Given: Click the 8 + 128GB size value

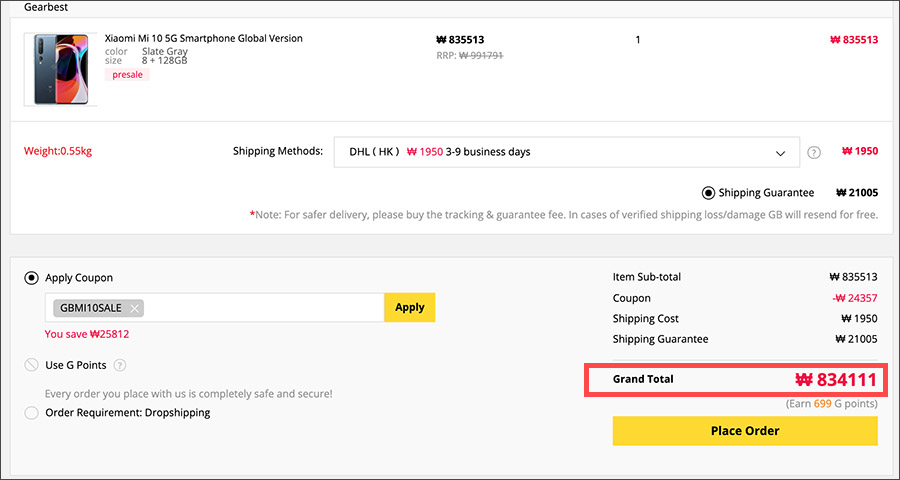Looking at the screenshot, I should 165,60.
